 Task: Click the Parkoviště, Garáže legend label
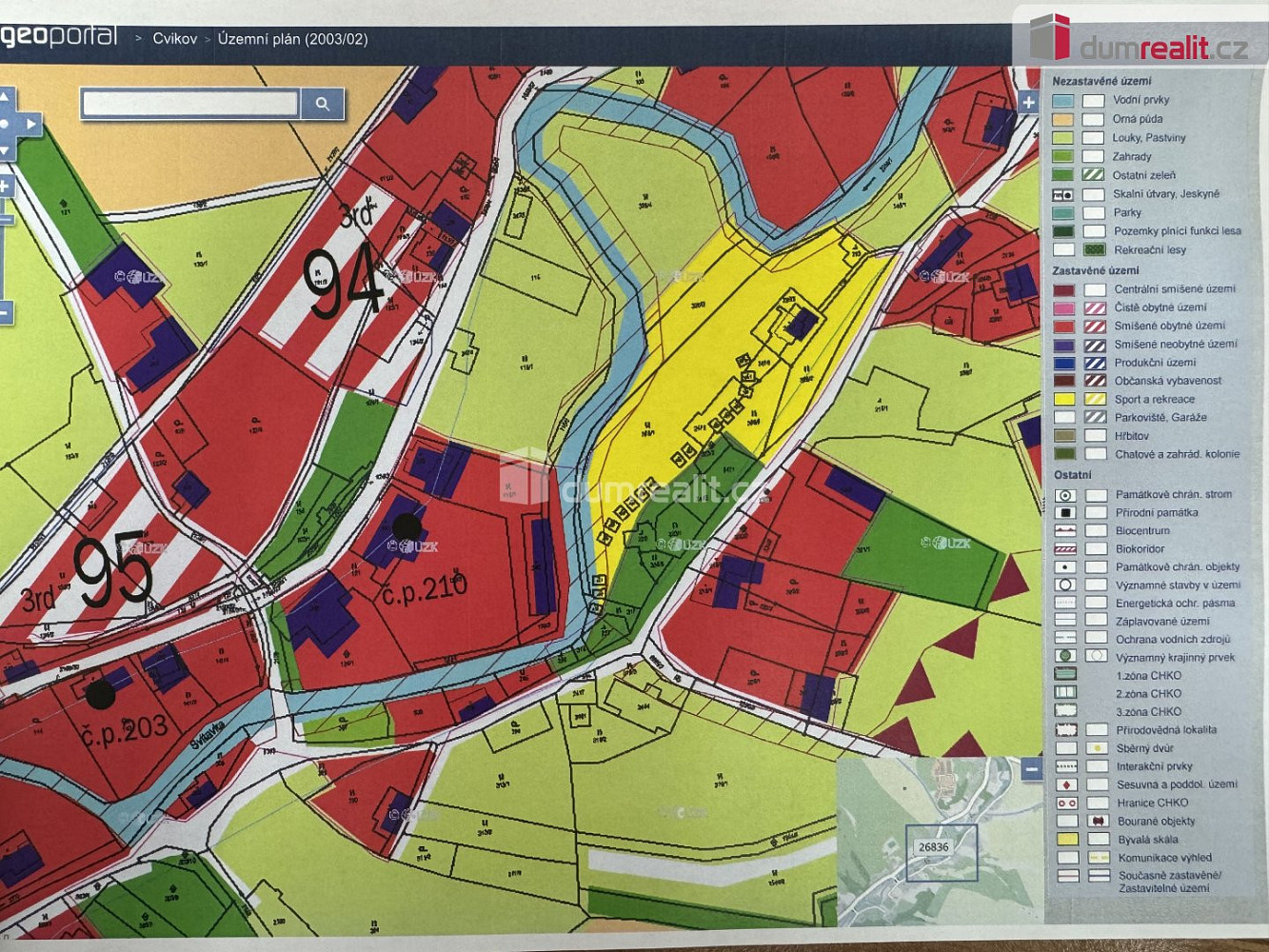tap(1160, 418)
